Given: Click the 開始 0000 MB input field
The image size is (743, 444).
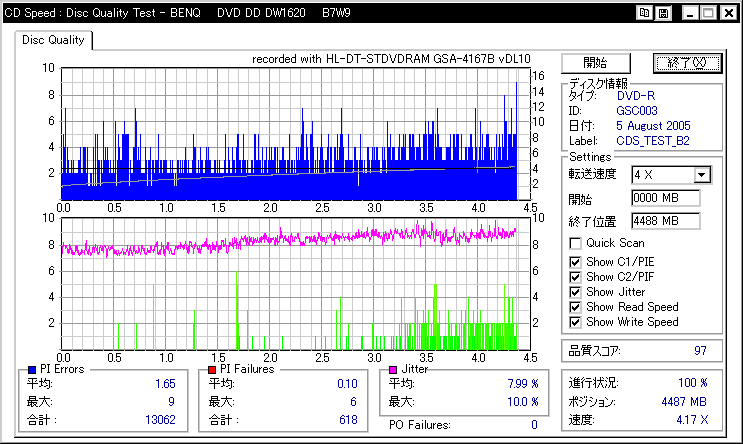Looking at the screenshot, I should (x=666, y=198).
